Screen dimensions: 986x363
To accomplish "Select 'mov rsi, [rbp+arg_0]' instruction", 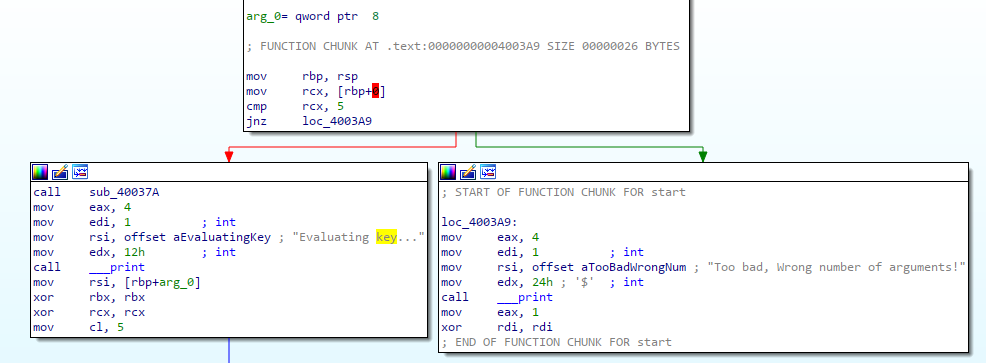I will coord(117,282).
